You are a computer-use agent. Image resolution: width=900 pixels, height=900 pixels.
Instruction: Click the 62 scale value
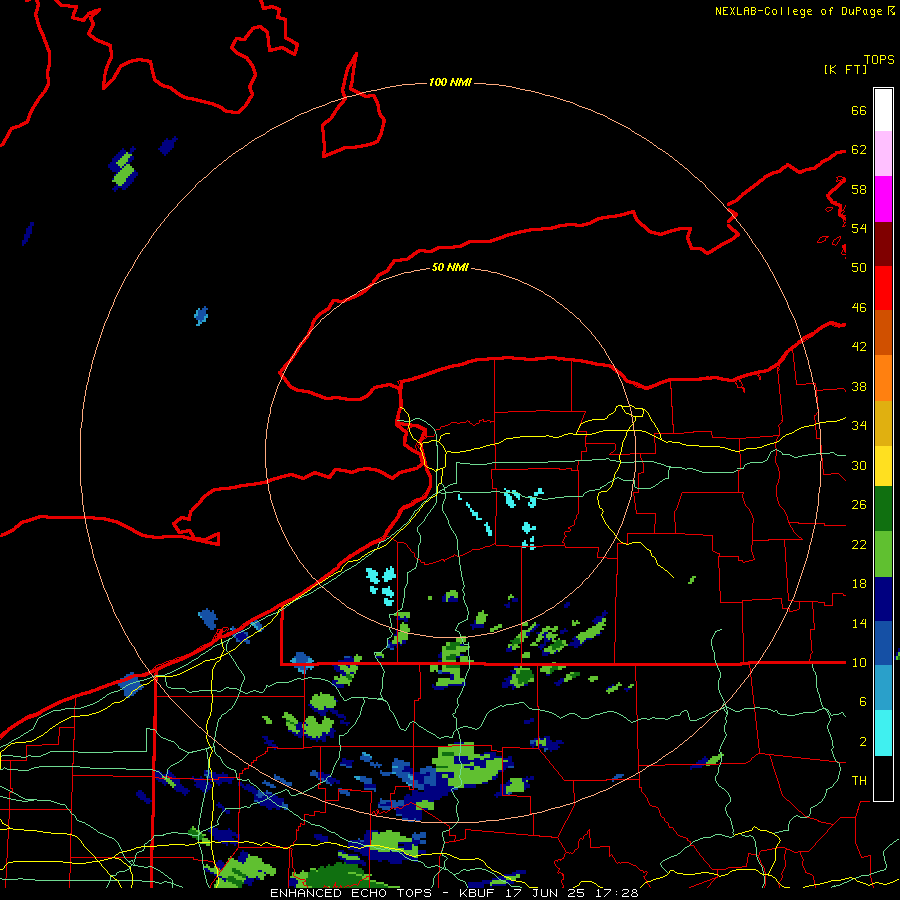(859, 150)
